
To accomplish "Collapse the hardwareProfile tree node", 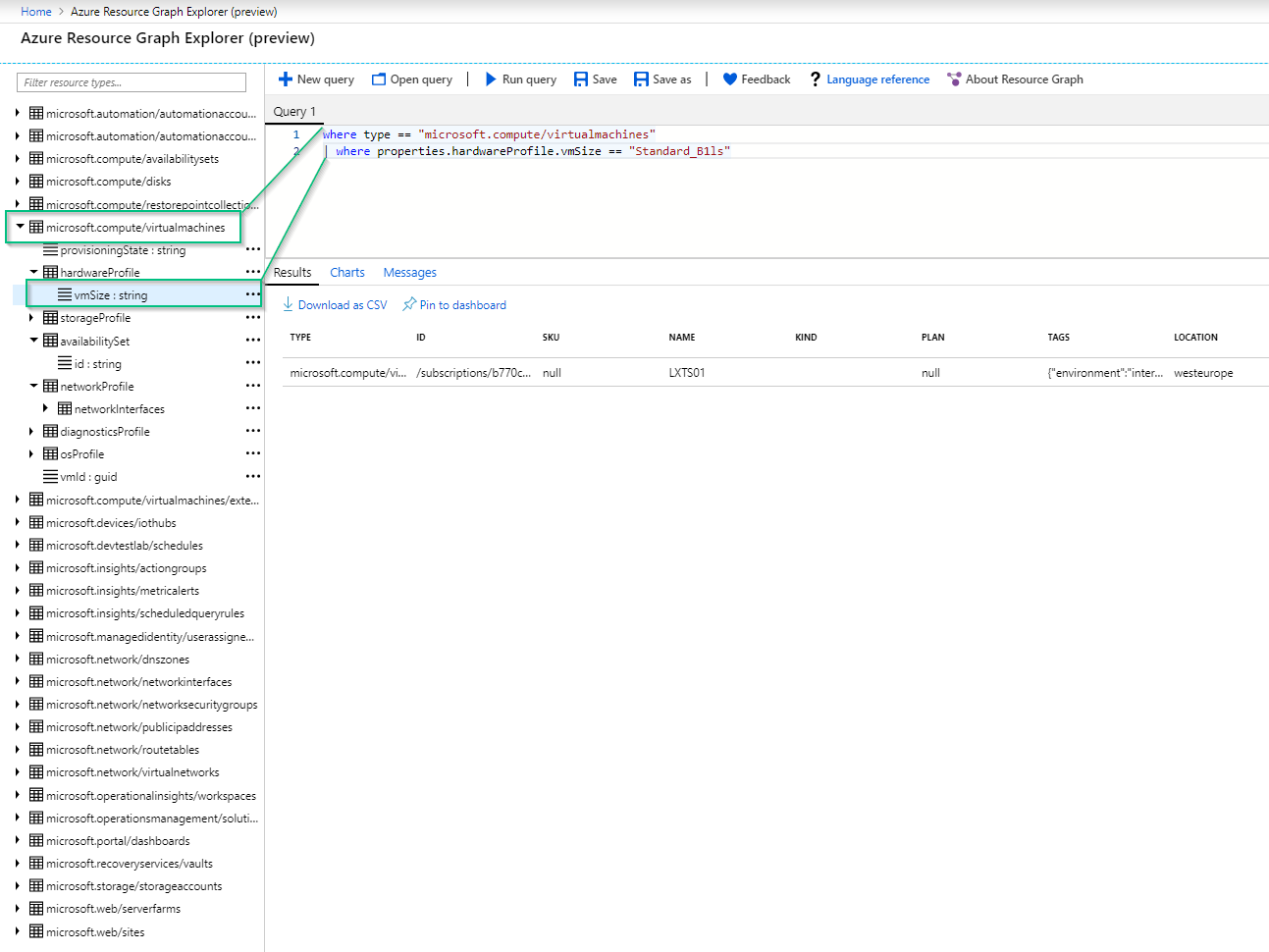I will pyautogui.click(x=34, y=273).
